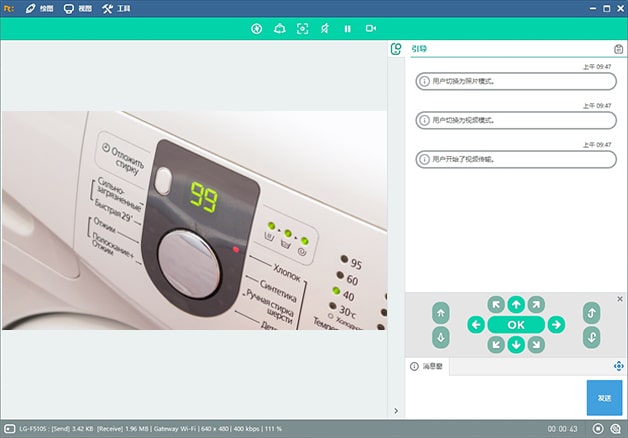Click the guide panel icon beside 引导

(x=396, y=49)
